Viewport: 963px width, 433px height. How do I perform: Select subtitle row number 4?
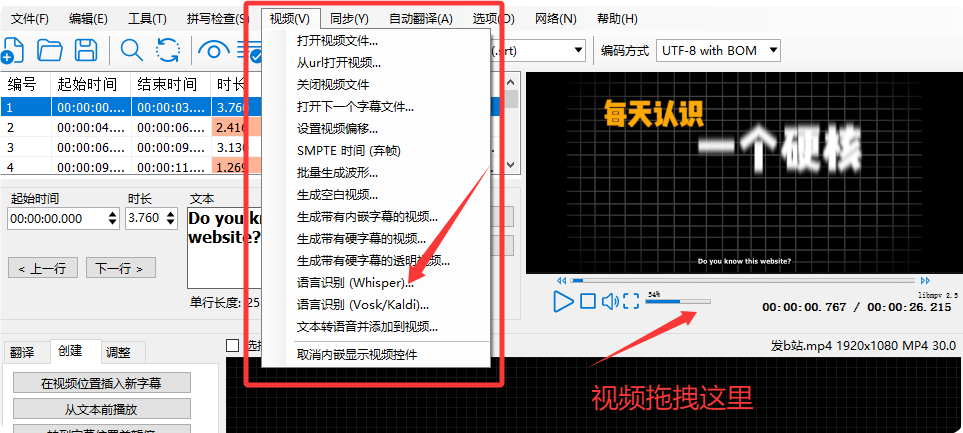click(130, 166)
